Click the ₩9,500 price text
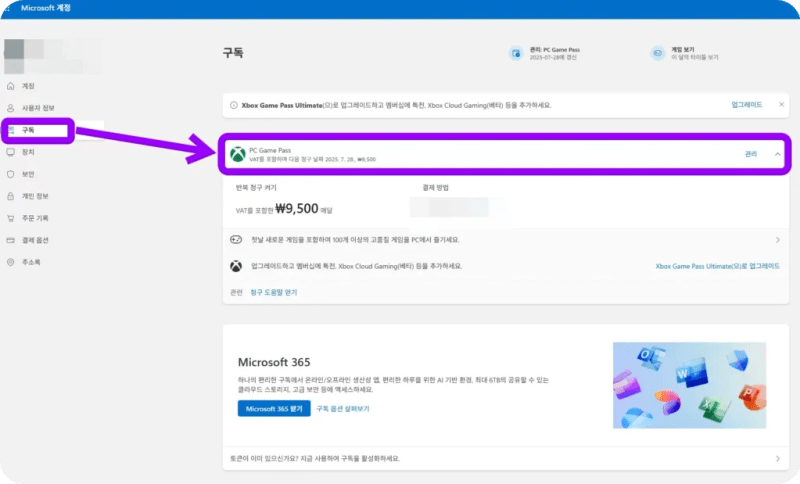The height and width of the screenshot is (484, 800). (x=296, y=209)
